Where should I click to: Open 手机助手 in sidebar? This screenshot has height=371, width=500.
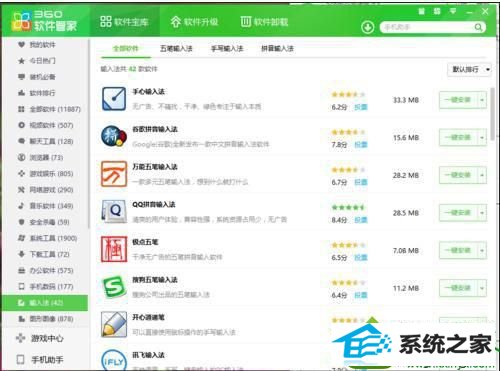tap(40, 360)
